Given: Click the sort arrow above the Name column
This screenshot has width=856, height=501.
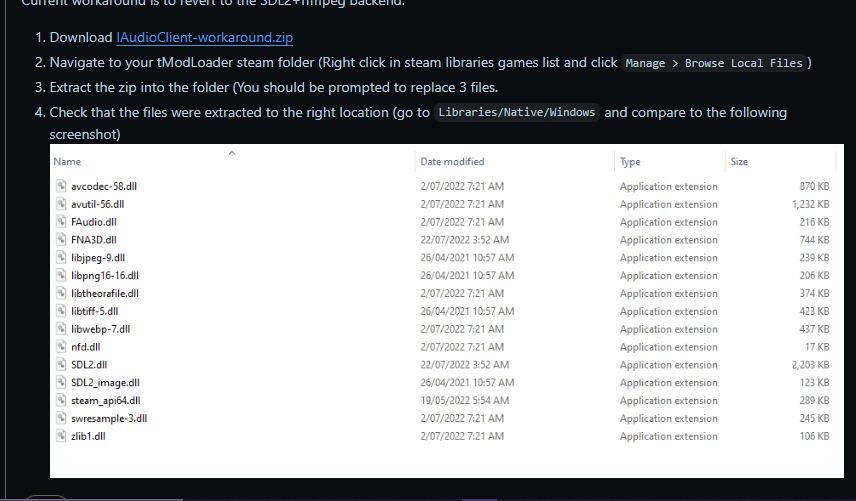Looking at the screenshot, I should (232, 153).
